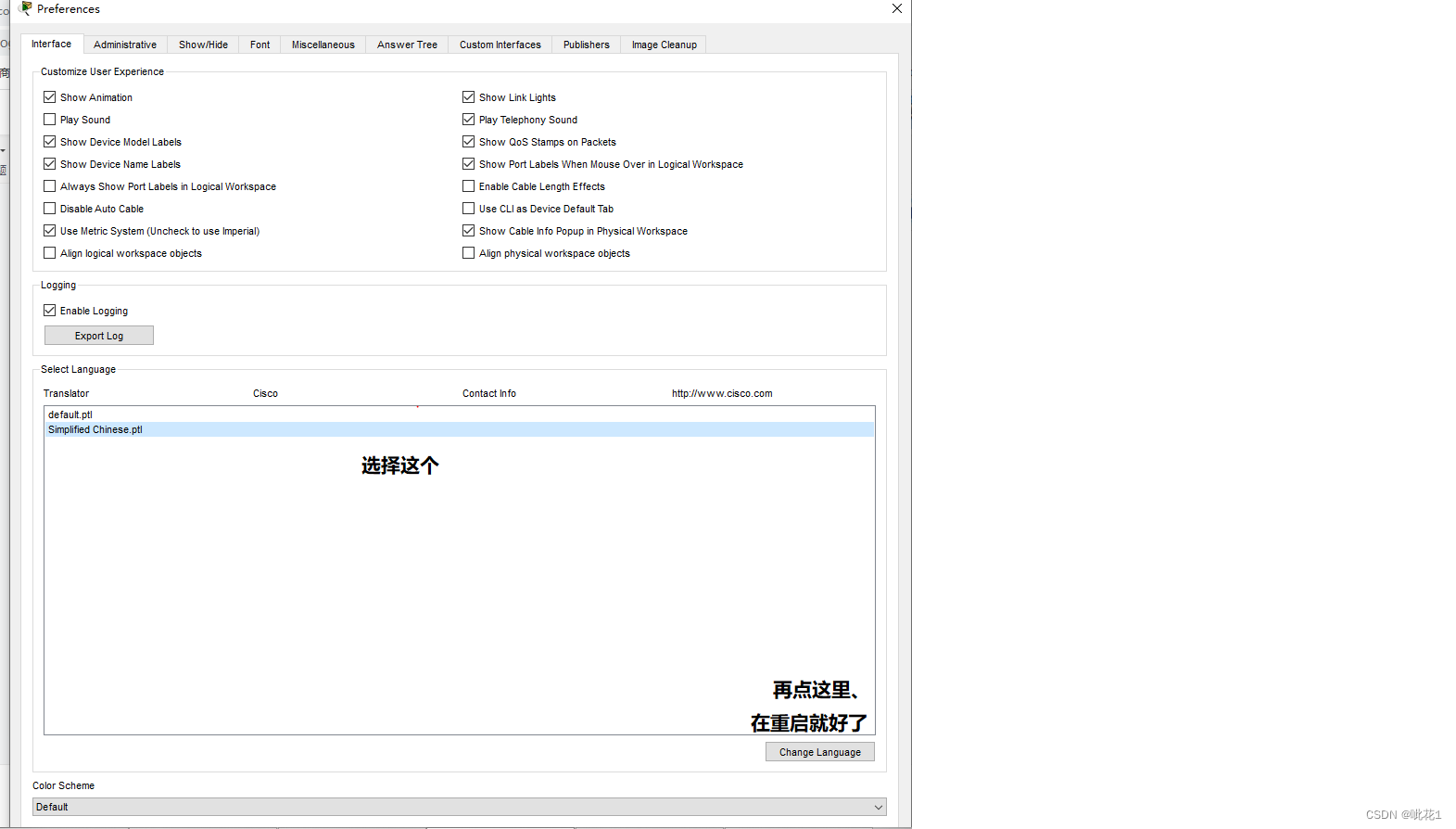The height and width of the screenshot is (829, 1456).
Task: Toggle Show Device Model Labels
Action: 50,142
